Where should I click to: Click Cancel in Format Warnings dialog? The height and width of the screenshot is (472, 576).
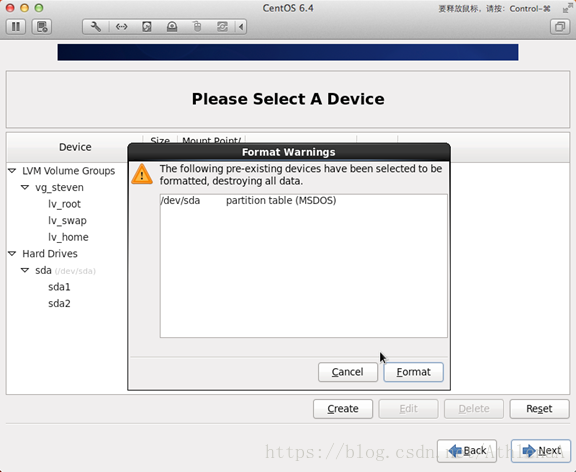348,372
